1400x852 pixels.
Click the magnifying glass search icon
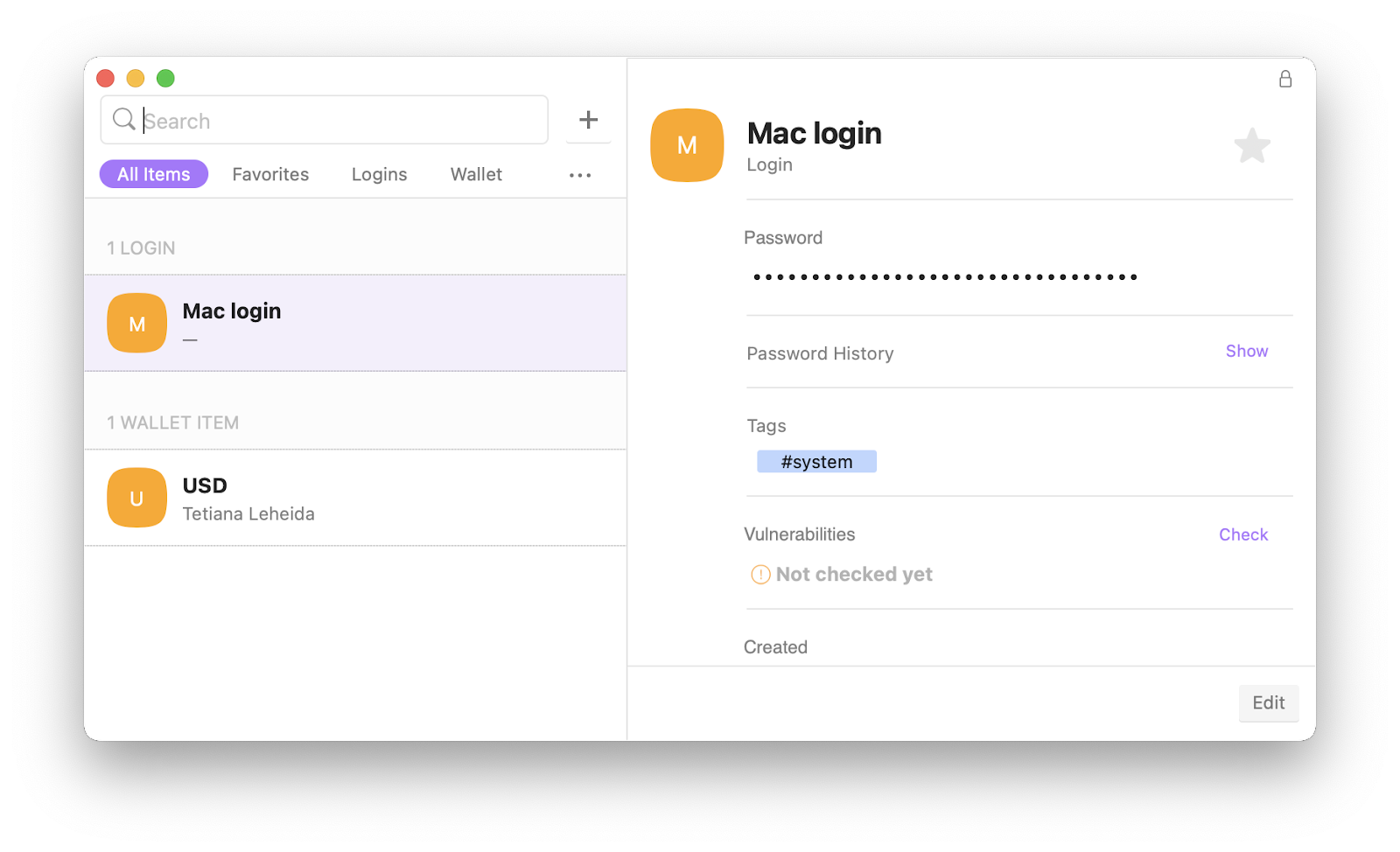124,120
